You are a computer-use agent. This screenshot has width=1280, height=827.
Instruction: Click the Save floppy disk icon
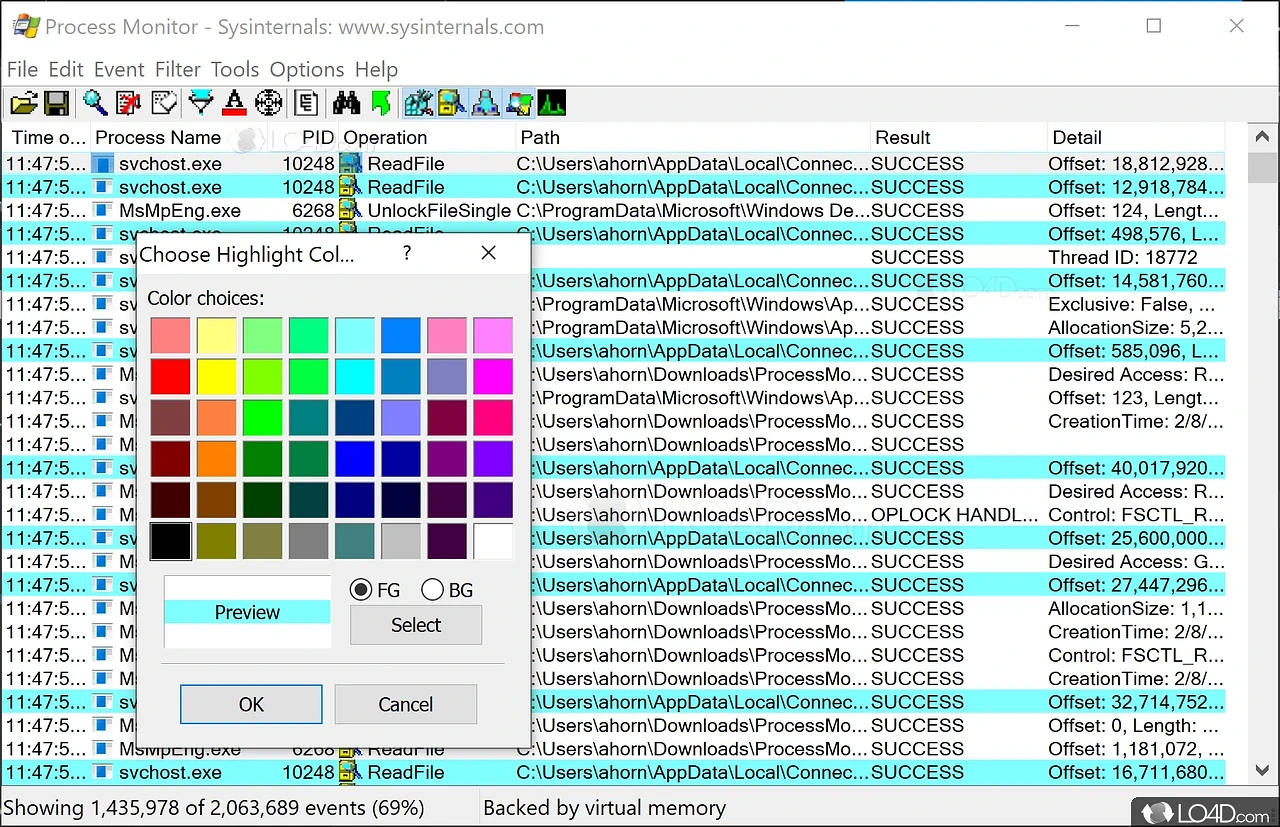click(x=55, y=102)
